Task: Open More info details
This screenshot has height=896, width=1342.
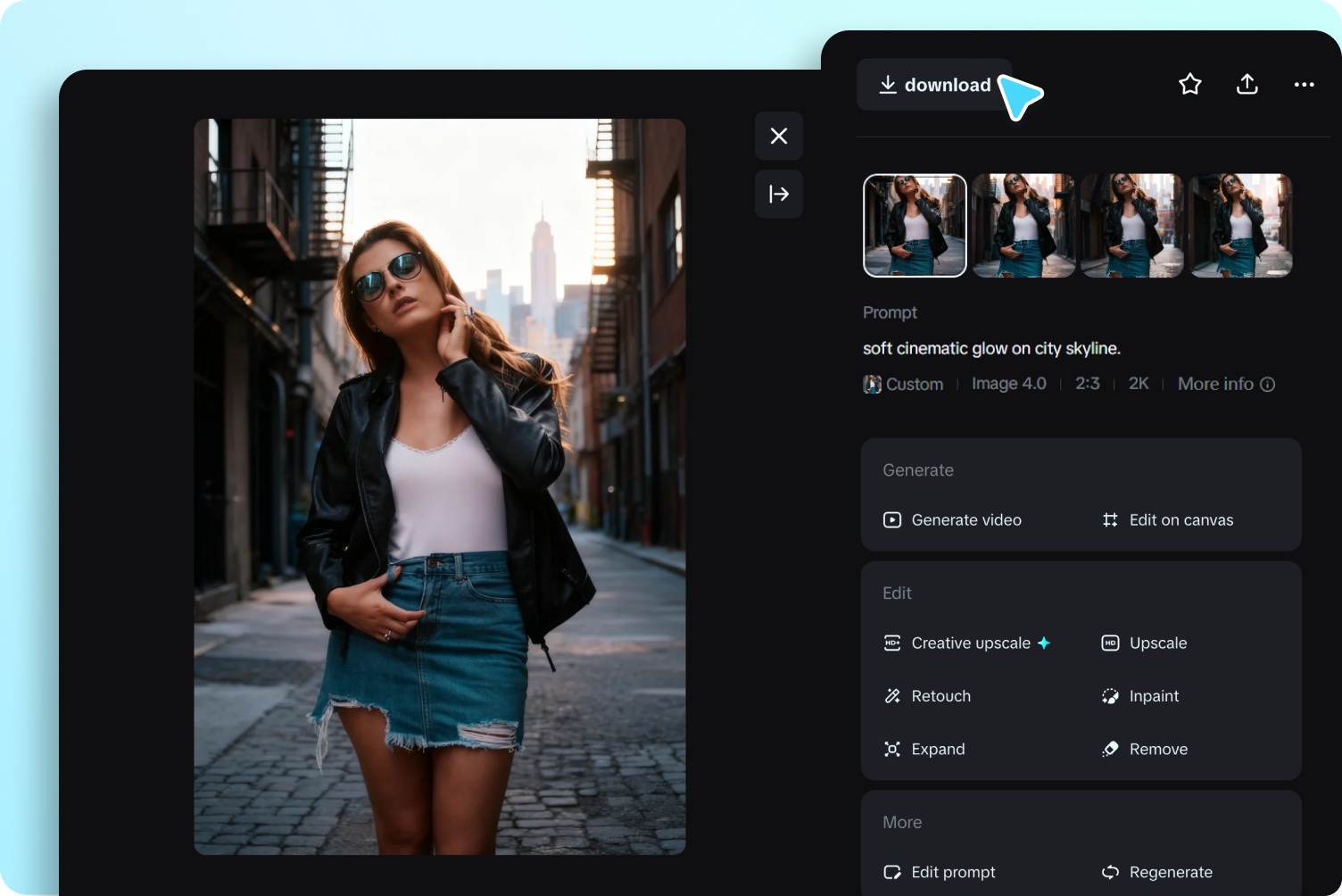Action: pos(1226,384)
